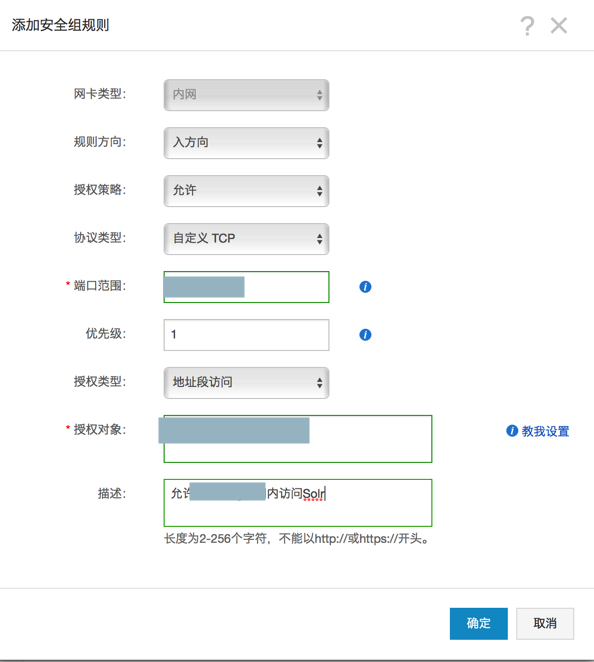This screenshot has width=594, height=662.
Task: Click into the 端口范围 input field
Action: point(246,287)
